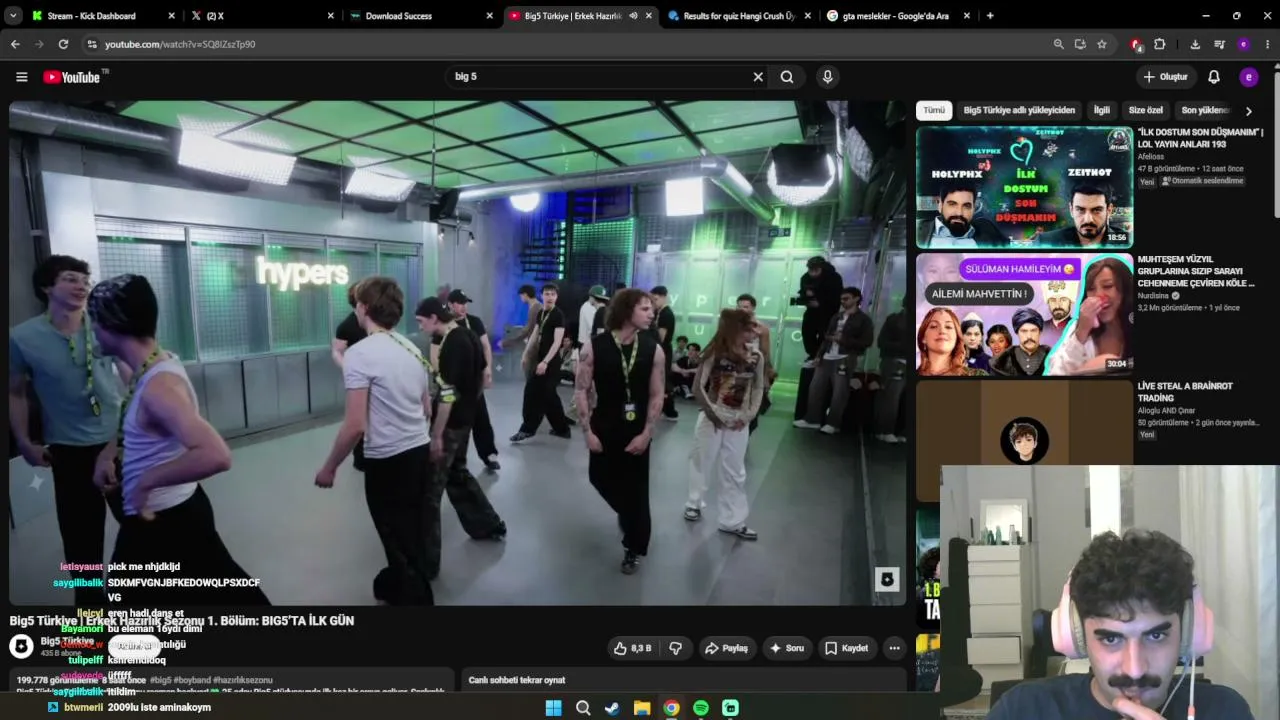Open Windows taskbar search

coord(583,708)
